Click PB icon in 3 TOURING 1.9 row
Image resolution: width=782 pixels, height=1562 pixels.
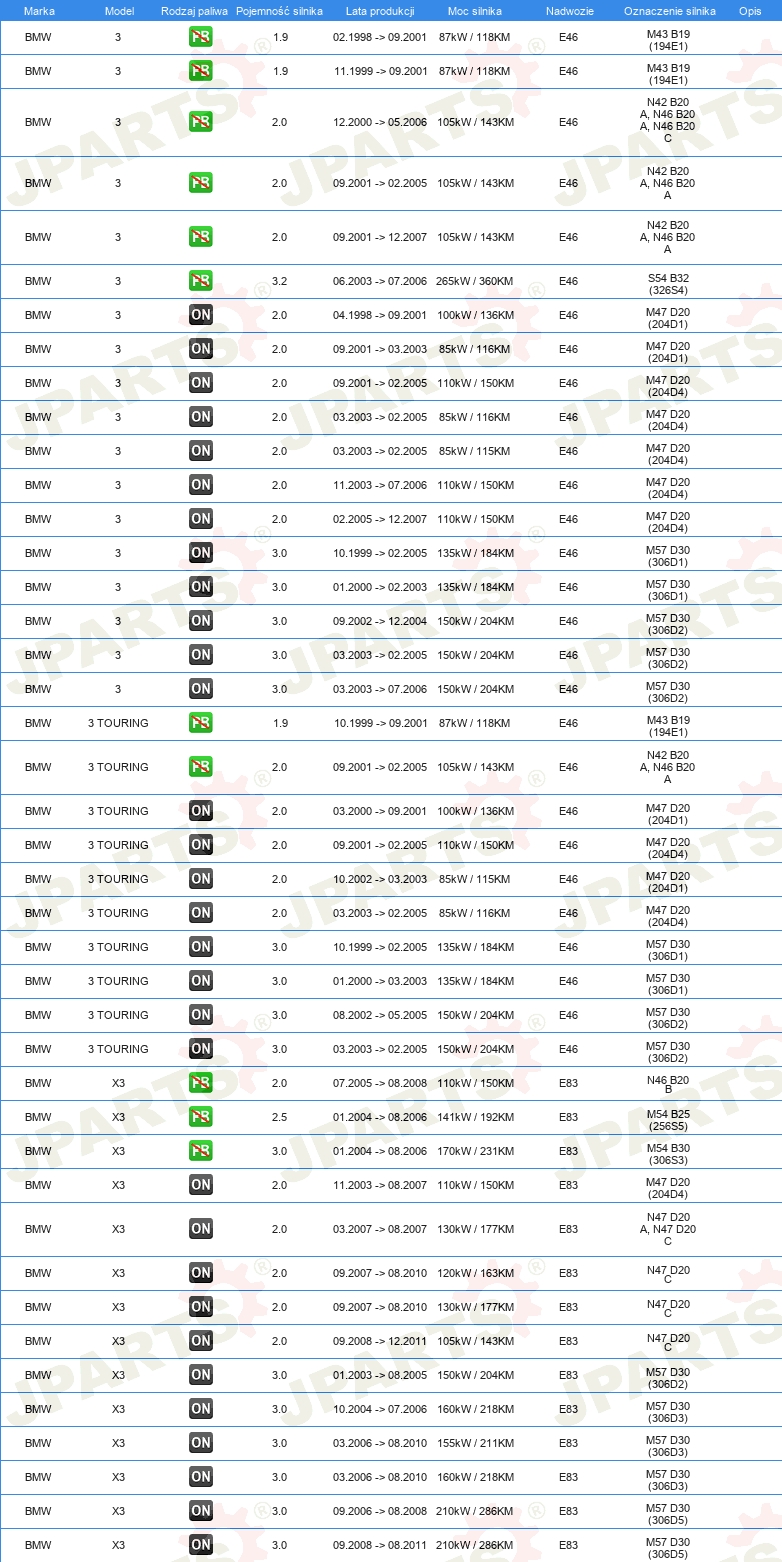[x=201, y=723]
